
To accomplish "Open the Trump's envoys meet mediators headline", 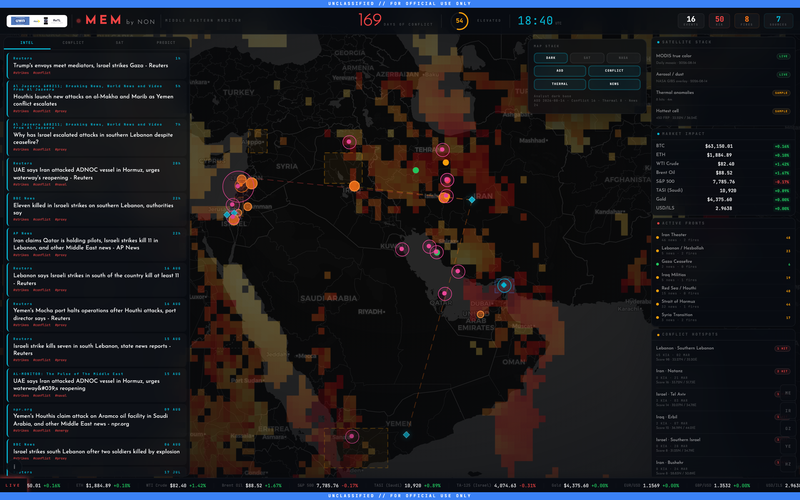I will (97, 65).
